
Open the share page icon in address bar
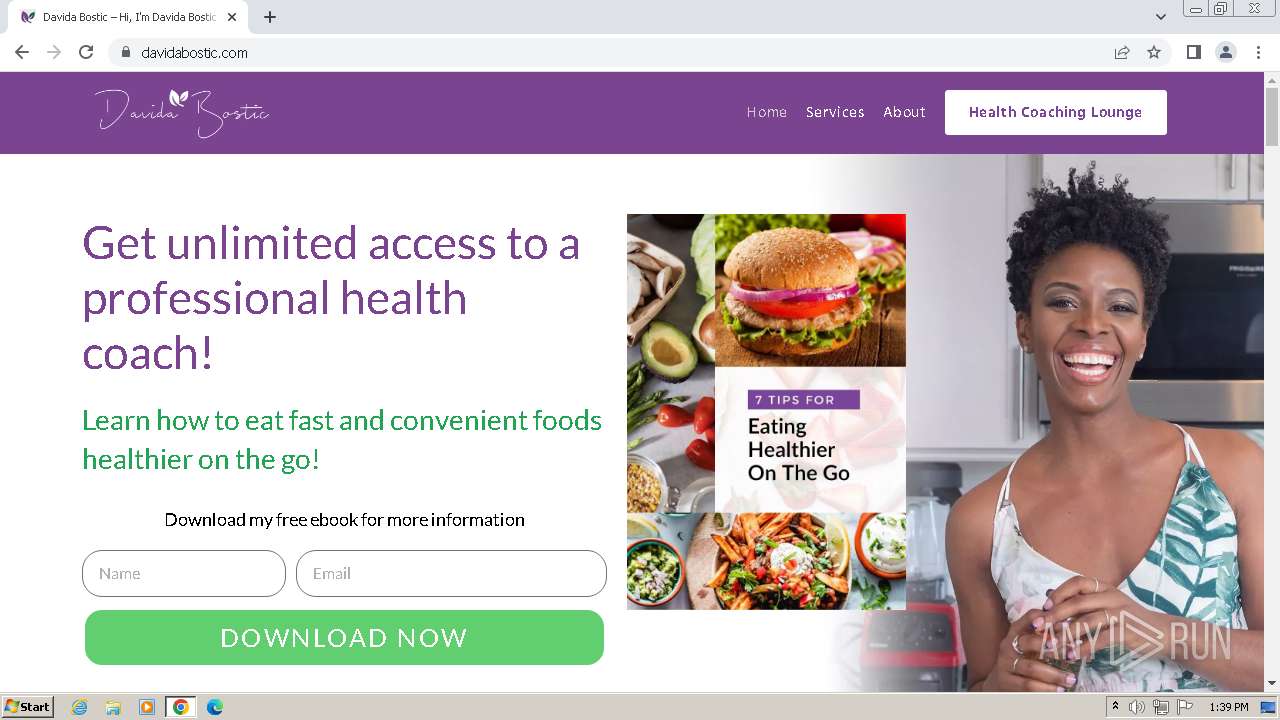(x=1122, y=52)
